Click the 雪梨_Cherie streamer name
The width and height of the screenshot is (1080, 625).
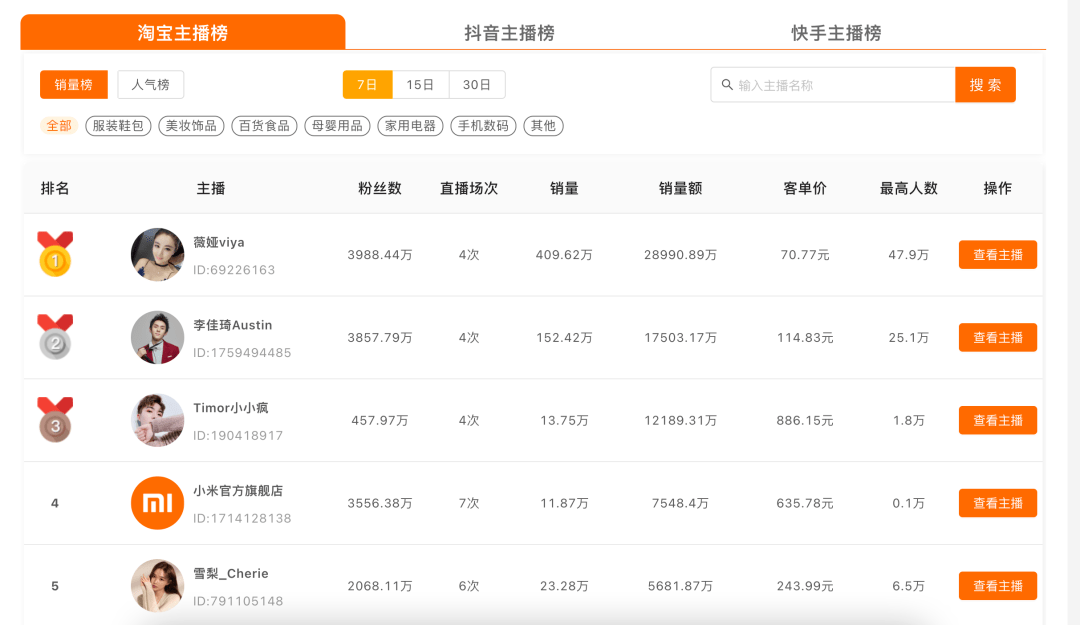point(231,573)
